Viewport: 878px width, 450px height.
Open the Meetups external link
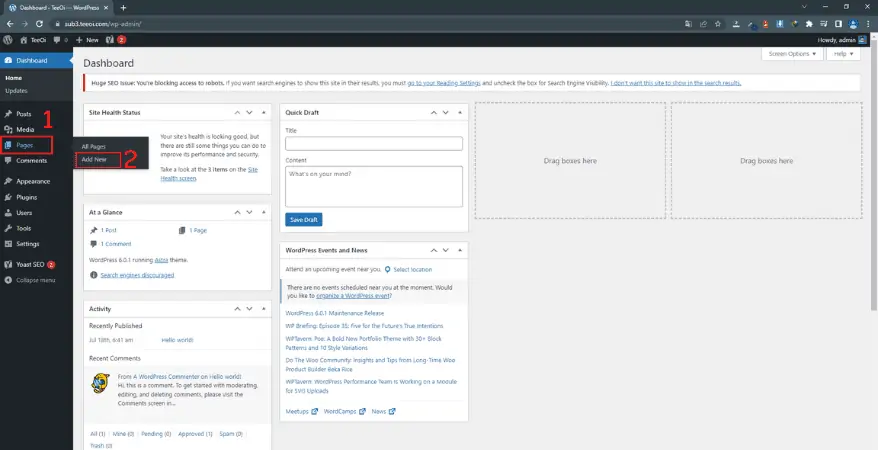pos(301,411)
